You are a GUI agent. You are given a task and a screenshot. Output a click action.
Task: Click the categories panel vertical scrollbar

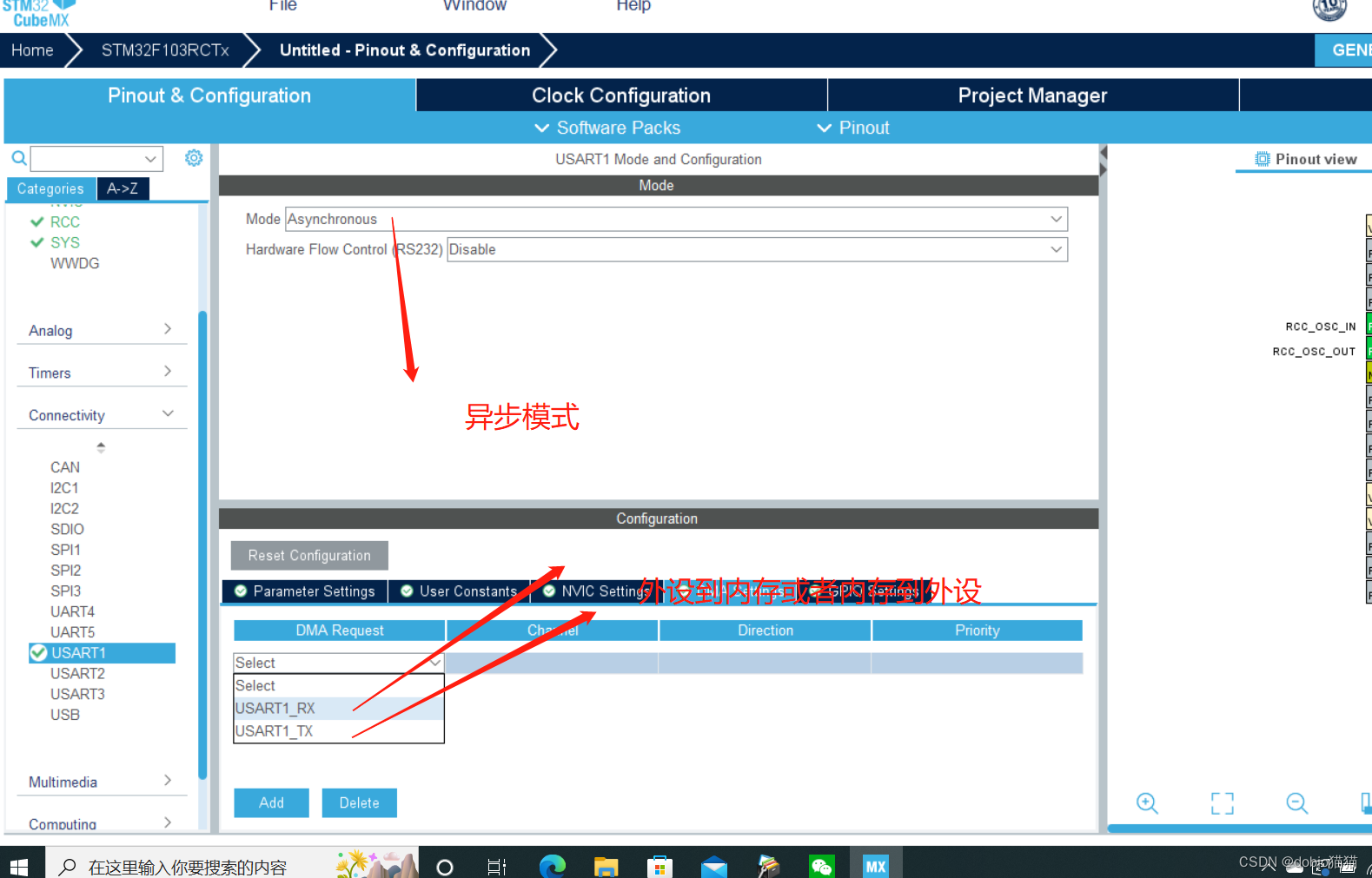[202, 545]
